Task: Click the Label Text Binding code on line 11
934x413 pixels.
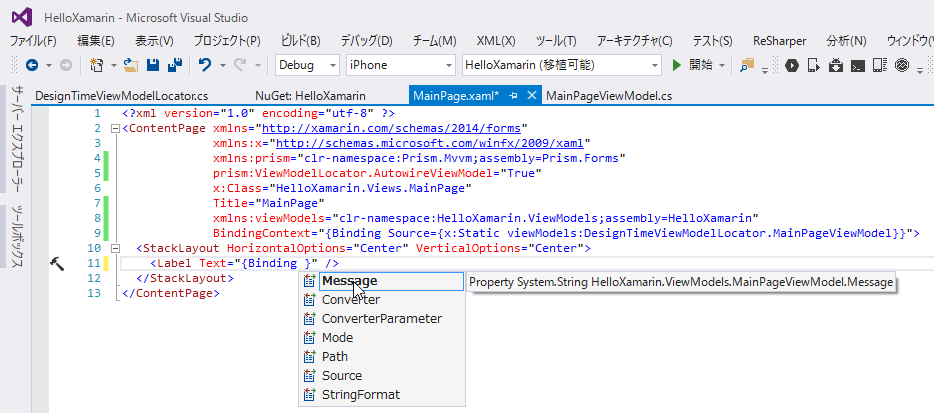Action: 244,263
